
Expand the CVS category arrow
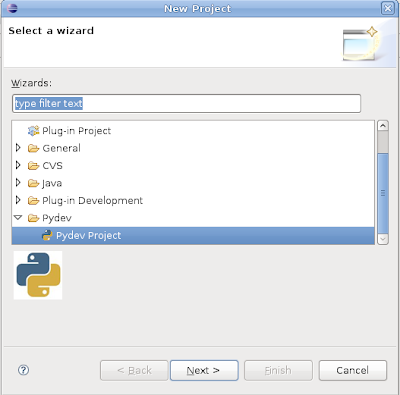(18, 165)
